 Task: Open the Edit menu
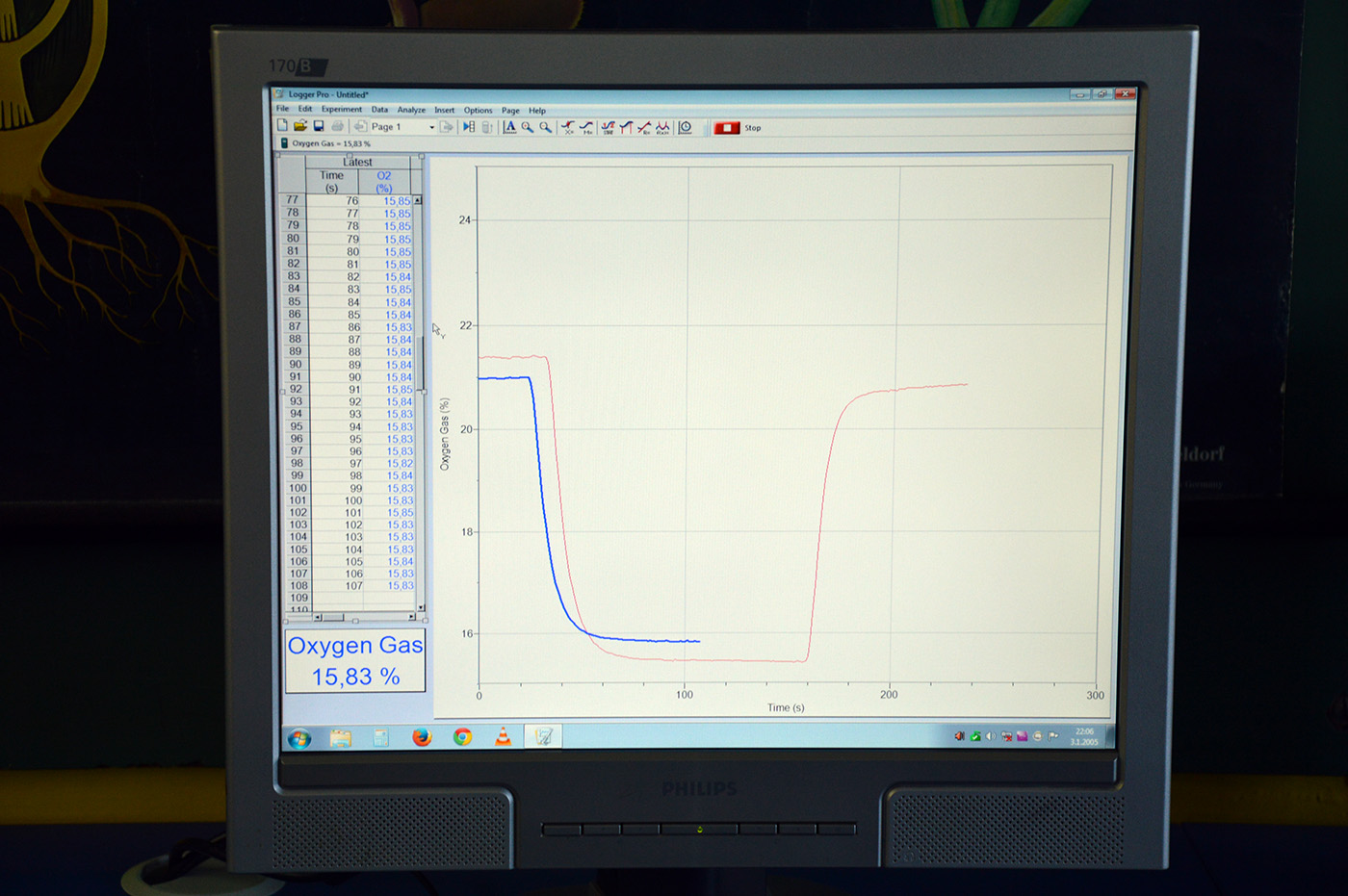tap(305, 109)
